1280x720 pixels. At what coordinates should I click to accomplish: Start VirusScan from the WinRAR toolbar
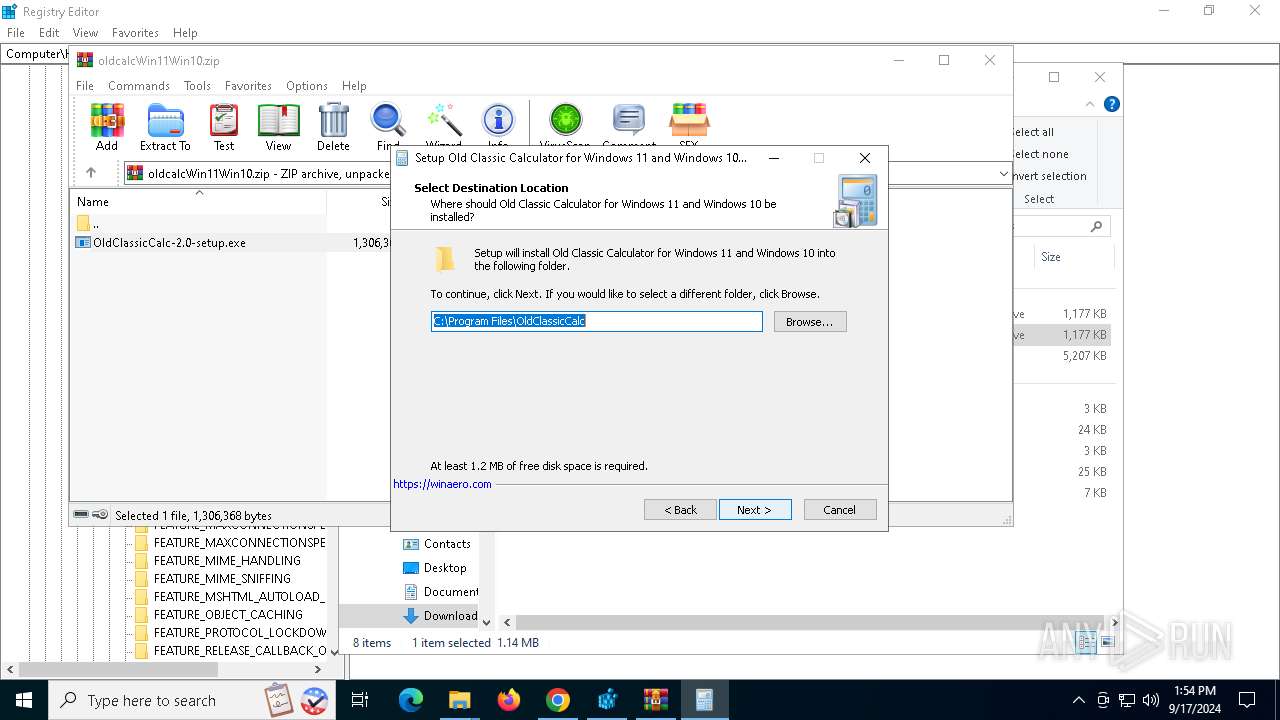(565, 121)
